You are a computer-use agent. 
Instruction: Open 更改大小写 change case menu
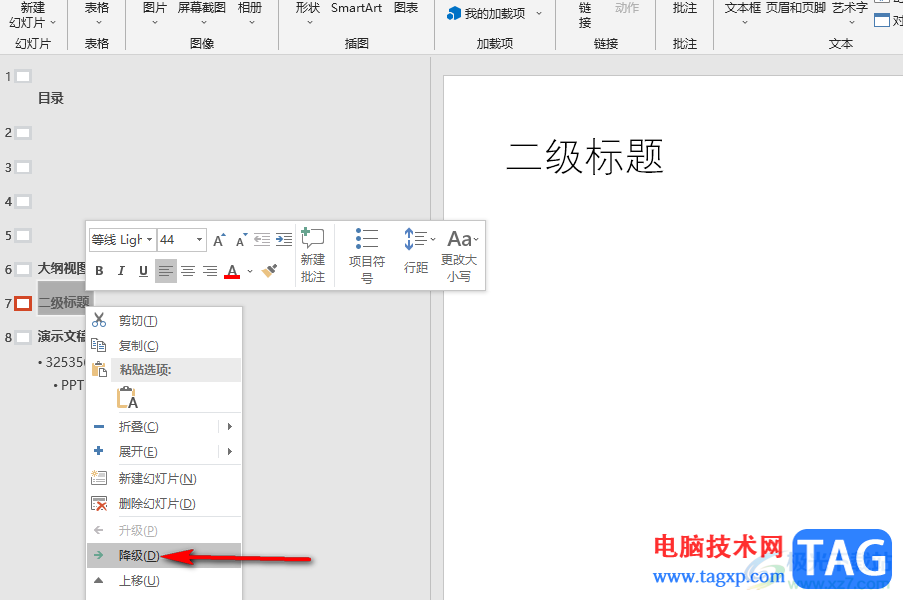(x=460, y=255)
